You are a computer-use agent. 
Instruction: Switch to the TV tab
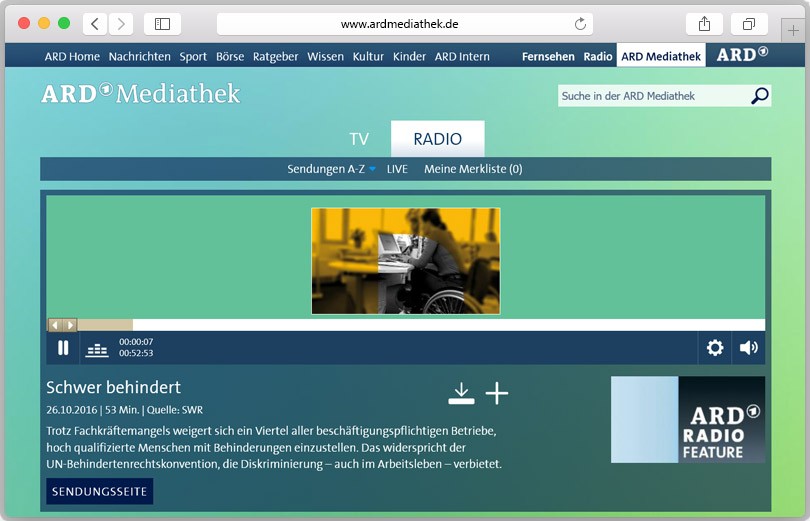pyautogui.click(x=359, y=139)
